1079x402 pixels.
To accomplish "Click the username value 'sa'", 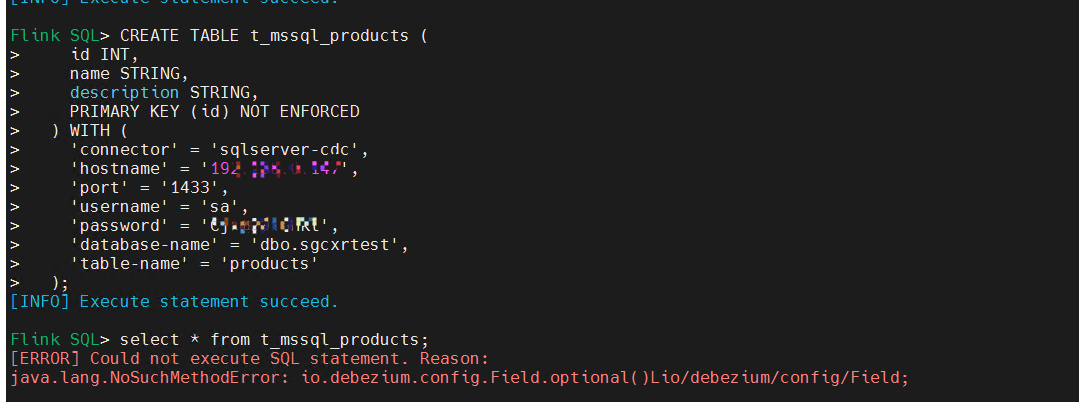I will pos(220,207).
